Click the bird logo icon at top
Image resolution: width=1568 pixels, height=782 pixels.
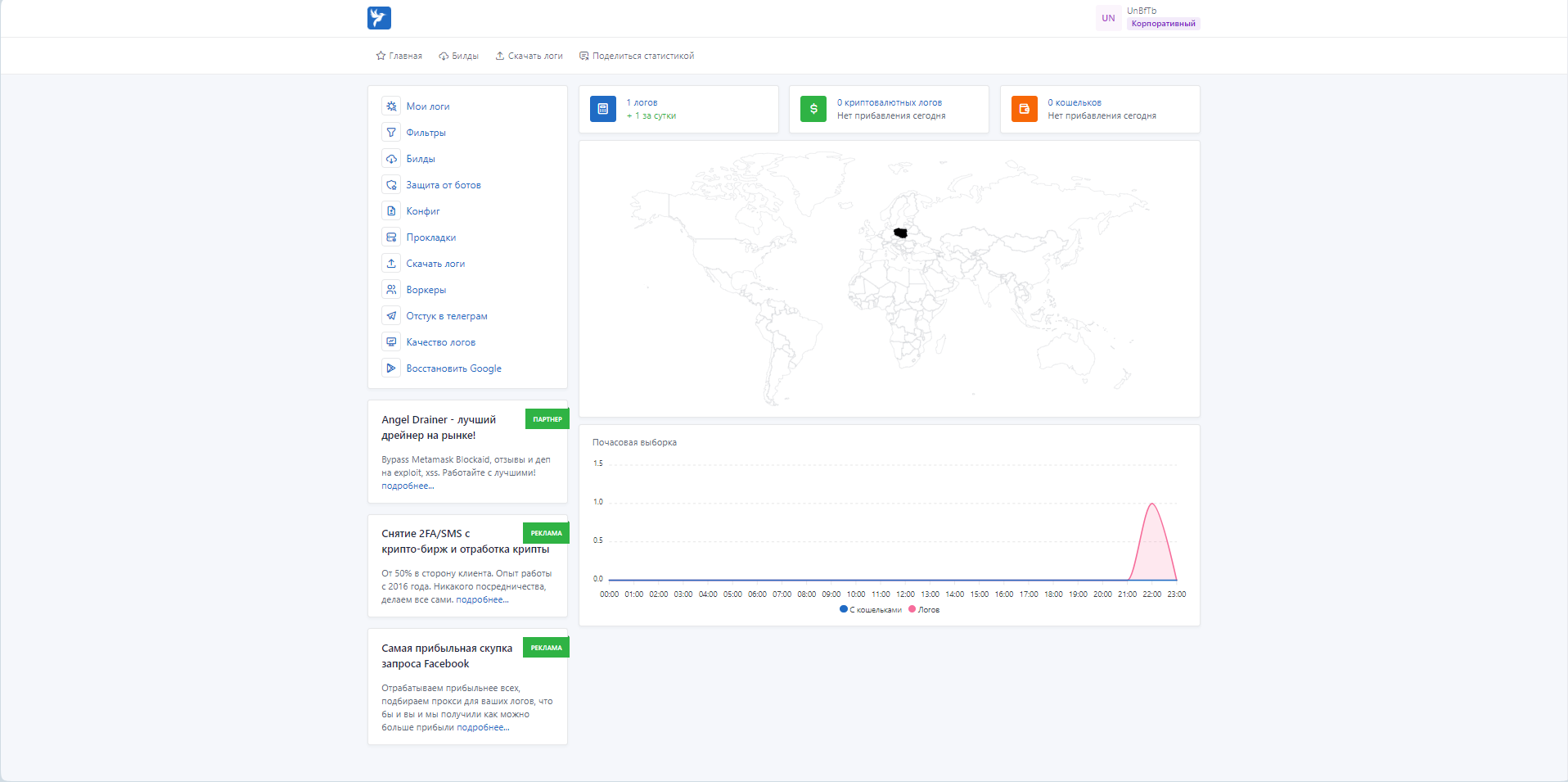[379, 18]
